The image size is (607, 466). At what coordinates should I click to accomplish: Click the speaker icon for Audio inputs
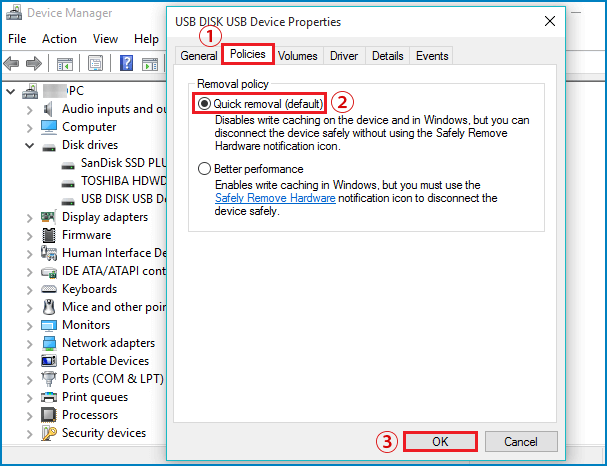coord(48,110)
